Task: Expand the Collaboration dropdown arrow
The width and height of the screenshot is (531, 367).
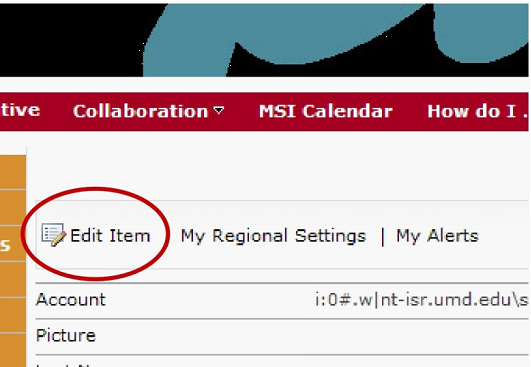Action: click(x=219, y=111)
